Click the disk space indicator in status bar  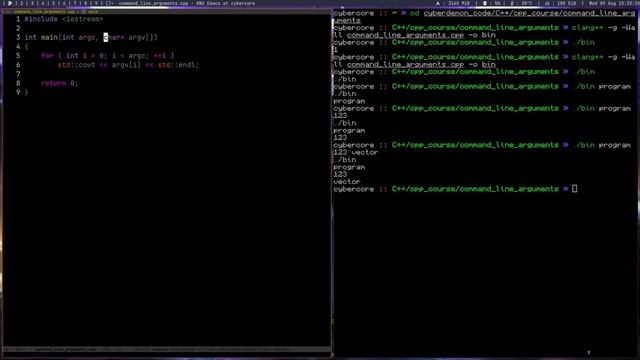point(561,3)
